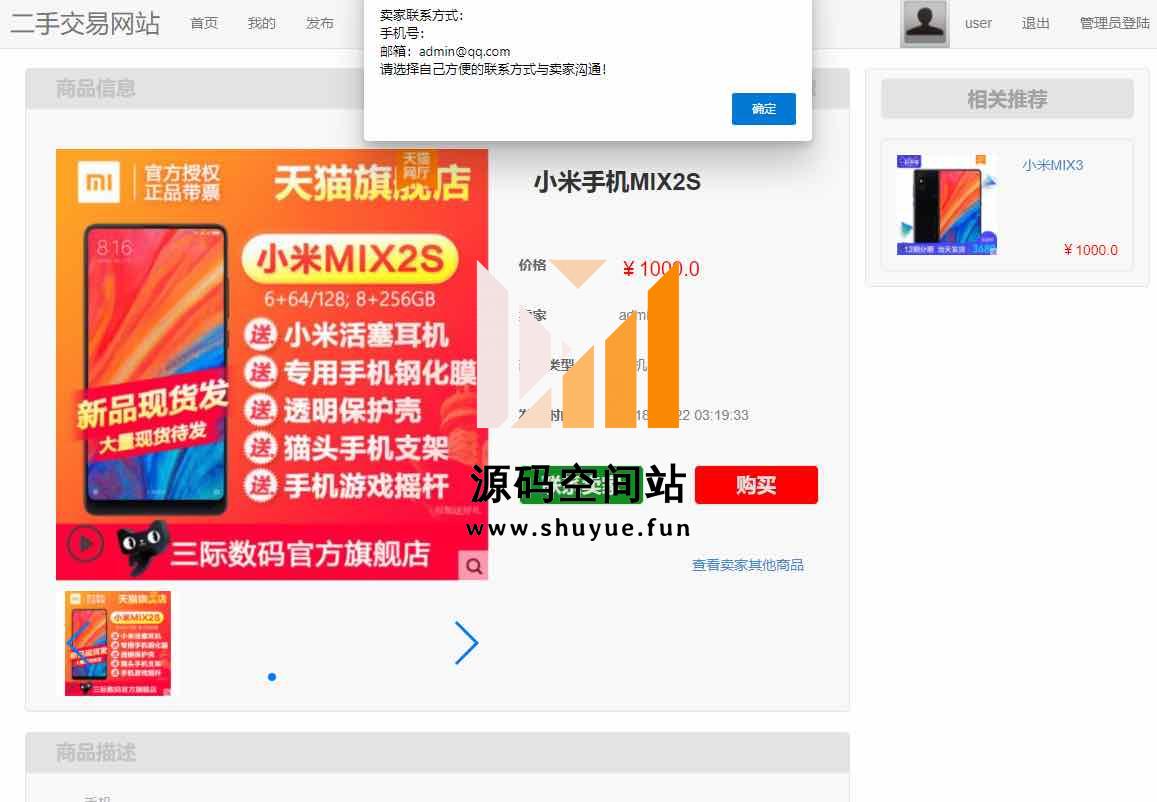Click the 相关推荐 panel header
The width and height of the screenshot is (1157, 802).
click(1007, 99)
